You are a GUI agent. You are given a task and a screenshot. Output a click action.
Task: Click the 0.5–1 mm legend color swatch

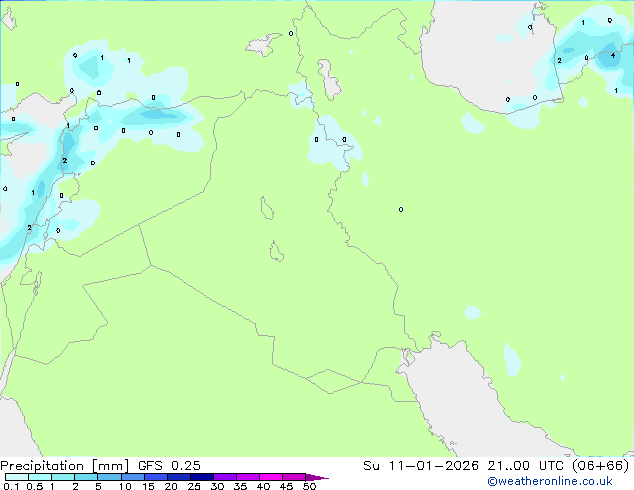(40, 477)
